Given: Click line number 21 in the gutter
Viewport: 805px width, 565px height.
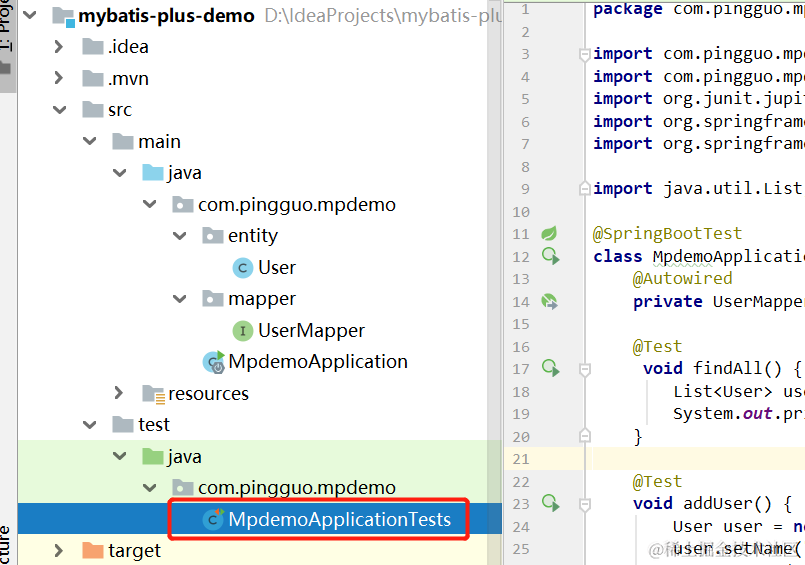Looking at the screenshot, I should 521,459.
